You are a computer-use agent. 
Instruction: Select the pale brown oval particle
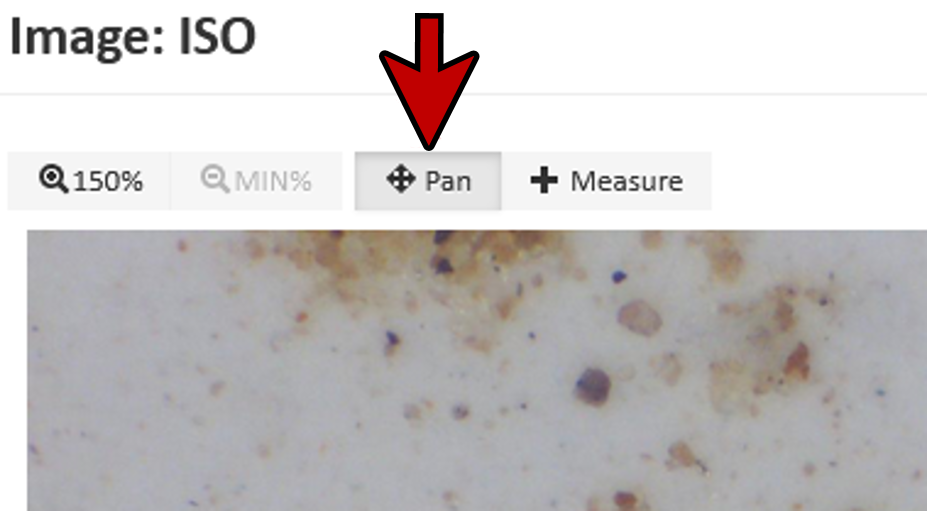(x=639, y=317)
